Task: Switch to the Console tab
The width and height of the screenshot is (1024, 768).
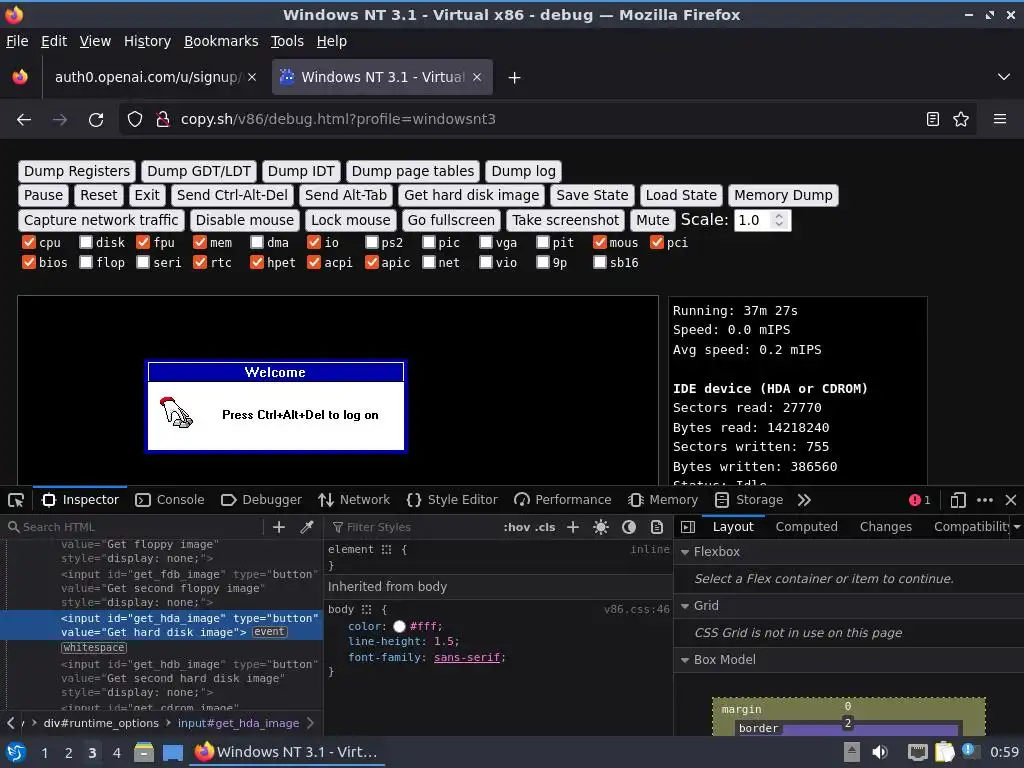Action: pyautogui.click(x=170, y=500)
